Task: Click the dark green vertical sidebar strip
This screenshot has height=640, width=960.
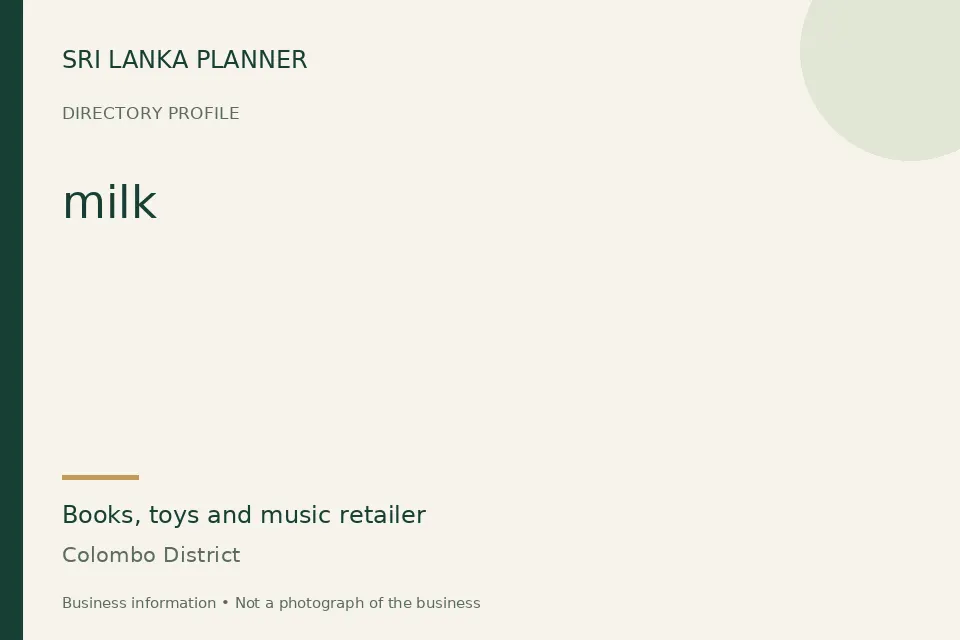Action: pyautogui.click(x=11, y=320)
